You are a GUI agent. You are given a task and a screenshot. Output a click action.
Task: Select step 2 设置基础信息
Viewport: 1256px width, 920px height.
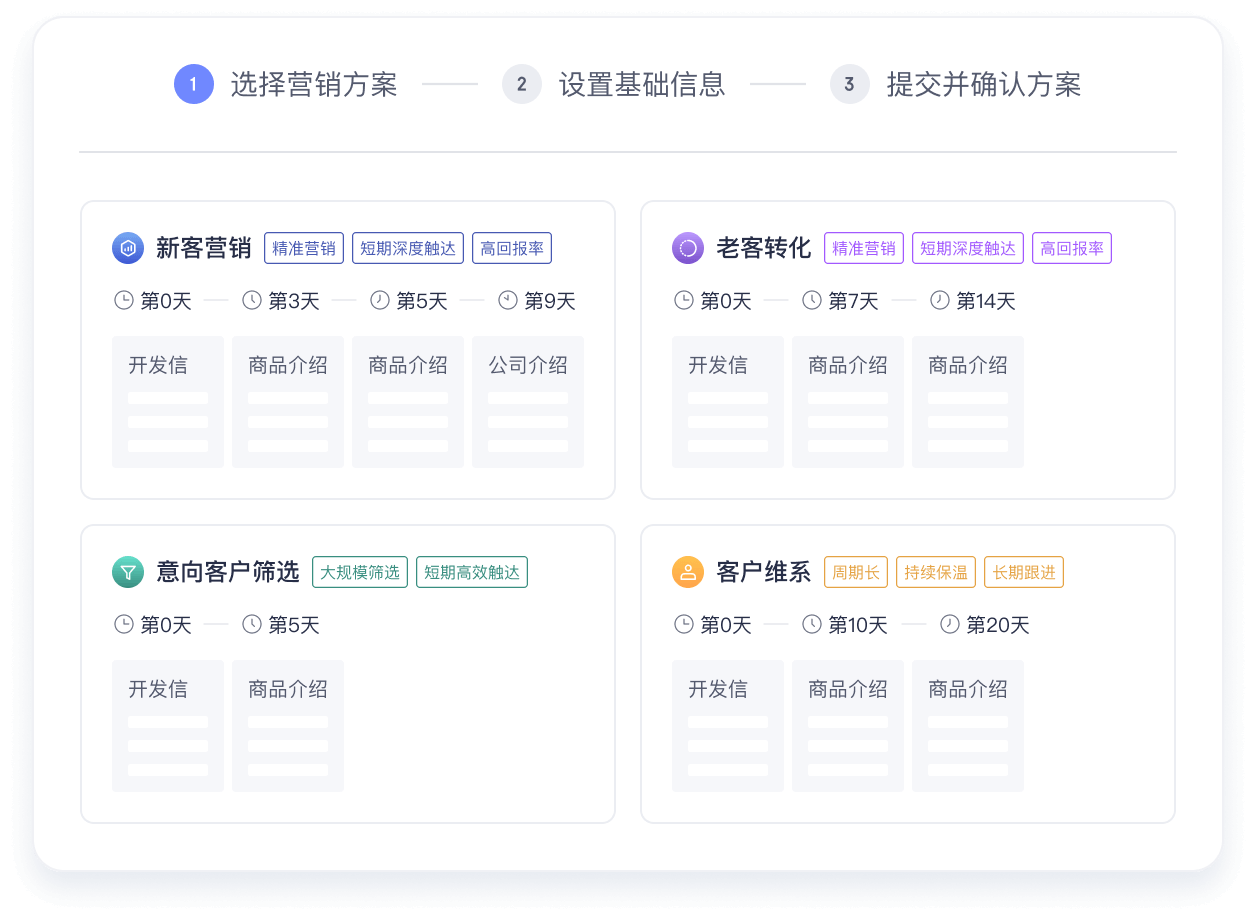[521, 84]
